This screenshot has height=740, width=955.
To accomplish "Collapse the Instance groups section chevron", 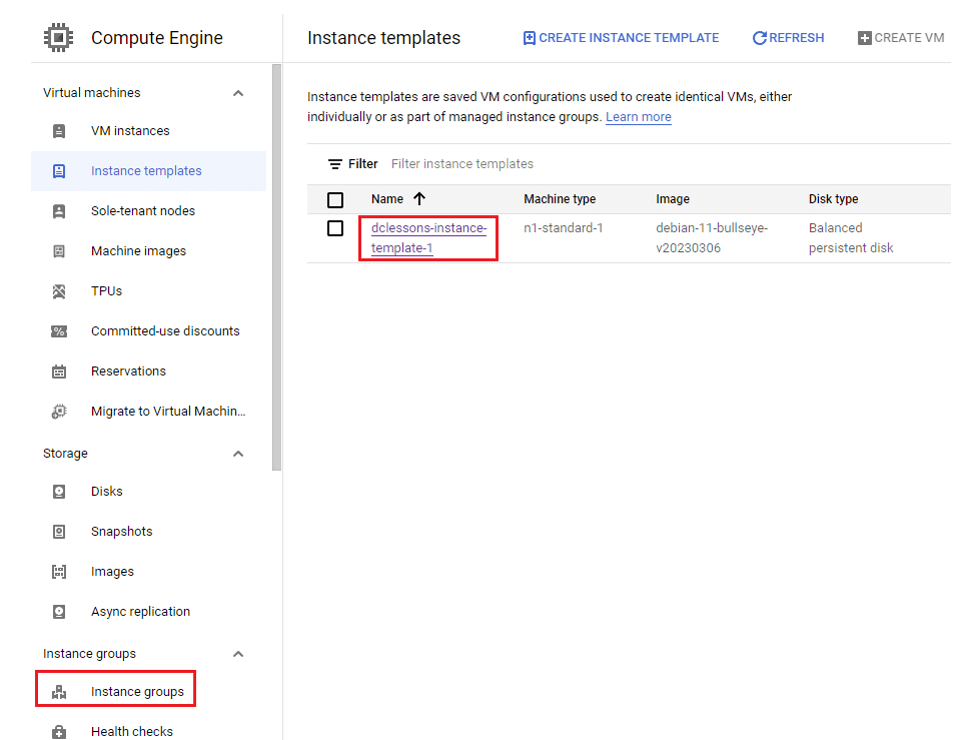I will point(238,654).
